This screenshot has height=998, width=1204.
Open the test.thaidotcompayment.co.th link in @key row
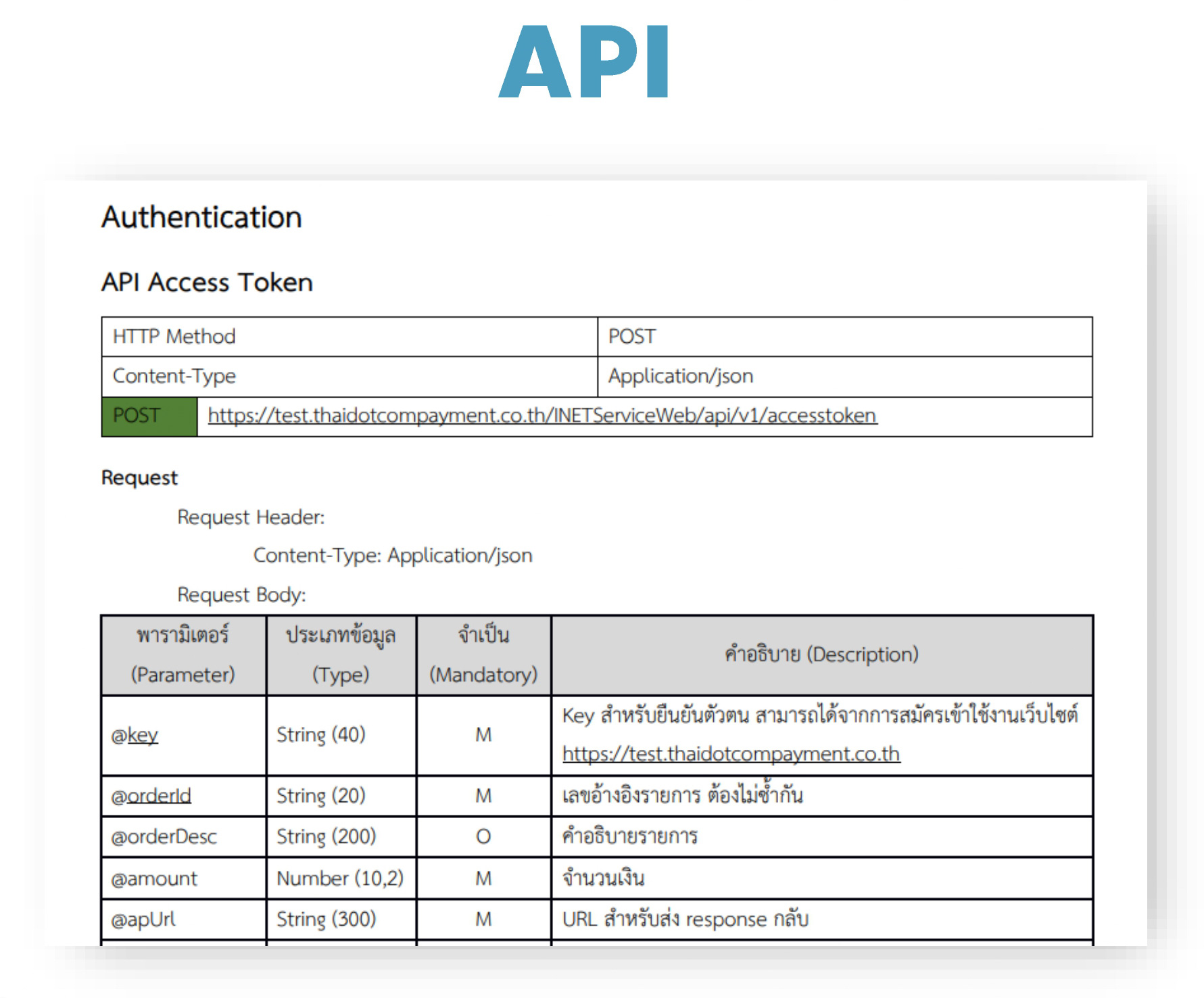731,754
